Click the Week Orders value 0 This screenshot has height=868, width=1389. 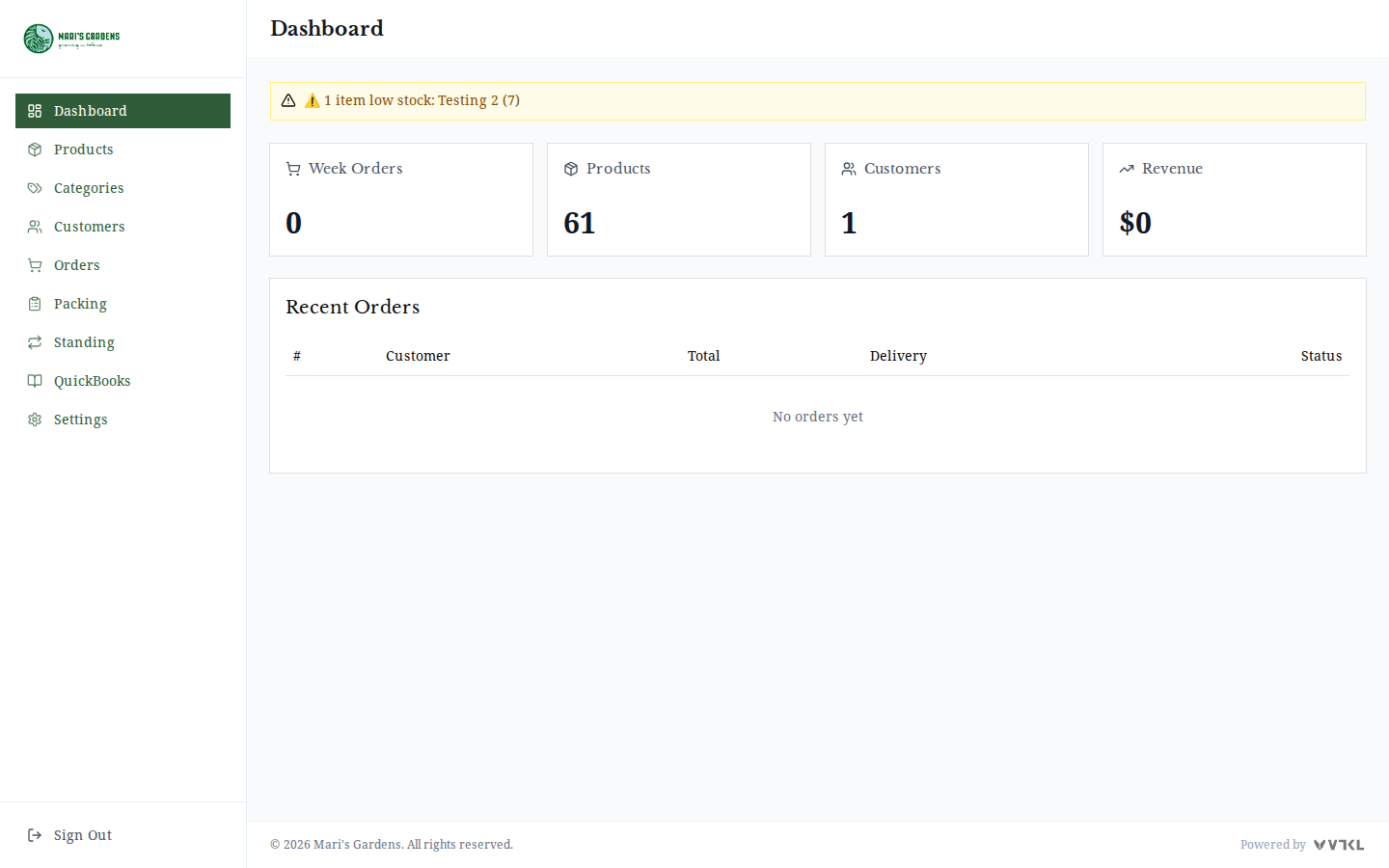294,224
